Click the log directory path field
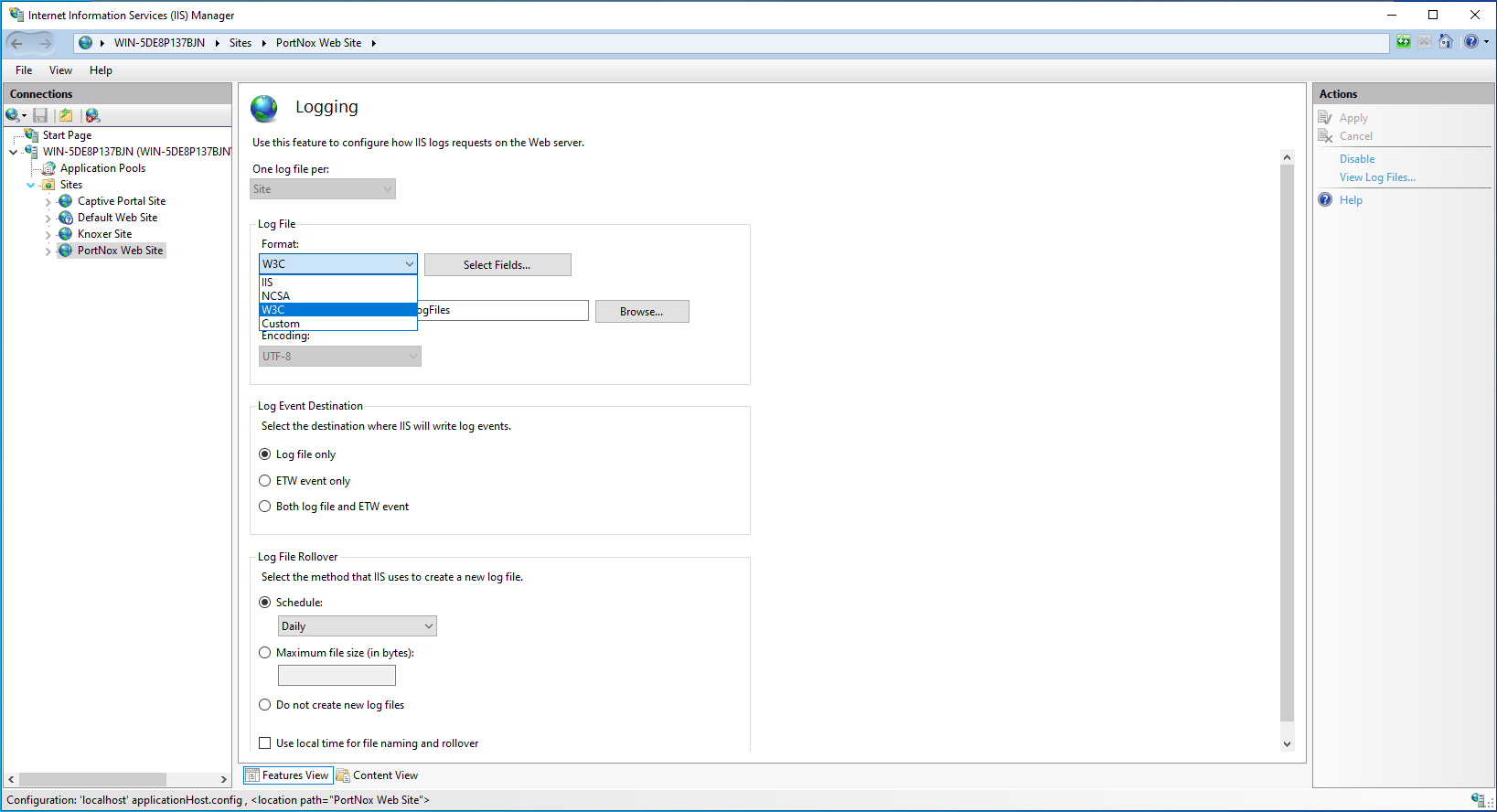The height and width of the screenshot is (812, 1497). click(x=502, y=310)
